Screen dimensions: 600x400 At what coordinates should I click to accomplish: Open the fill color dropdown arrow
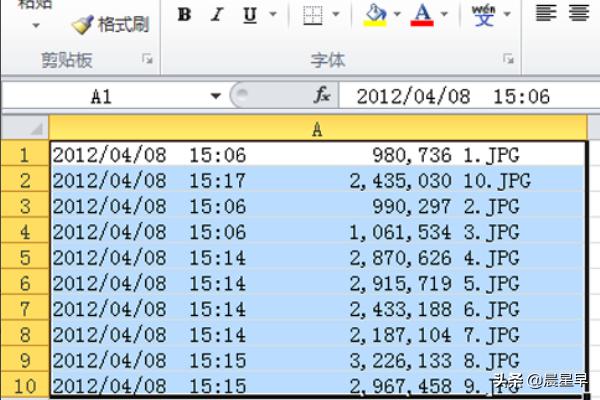(x=397, y=15)
